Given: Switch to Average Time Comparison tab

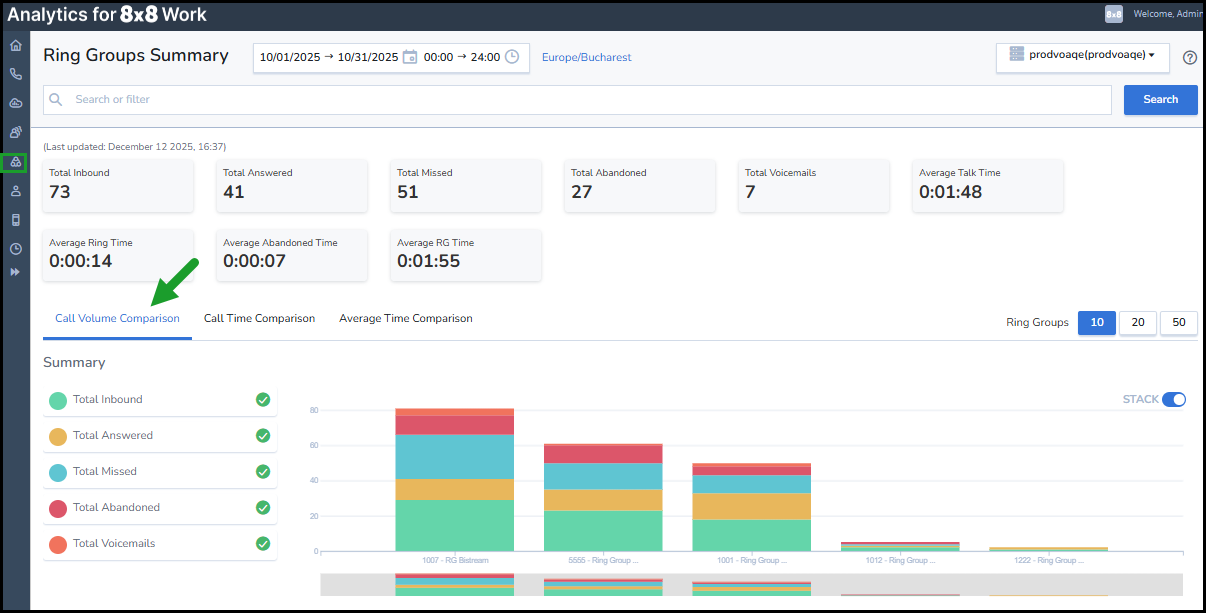Looking at the screenshot, I should [x=405, y=319].
